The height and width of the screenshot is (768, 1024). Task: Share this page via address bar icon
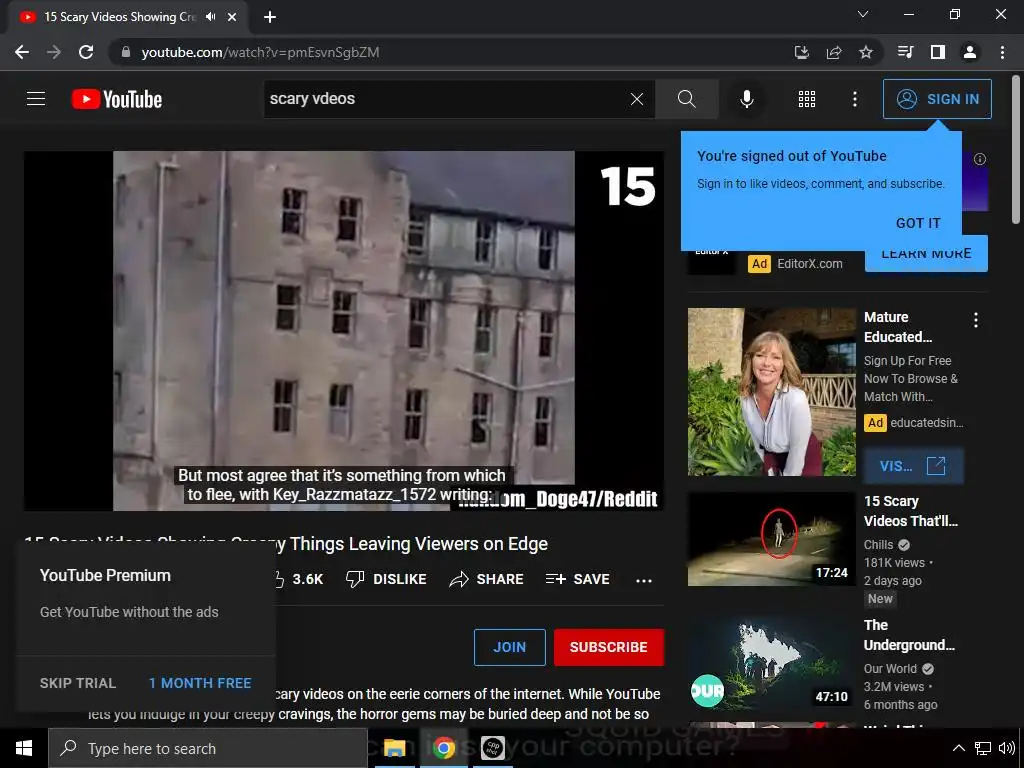point(834,52)
